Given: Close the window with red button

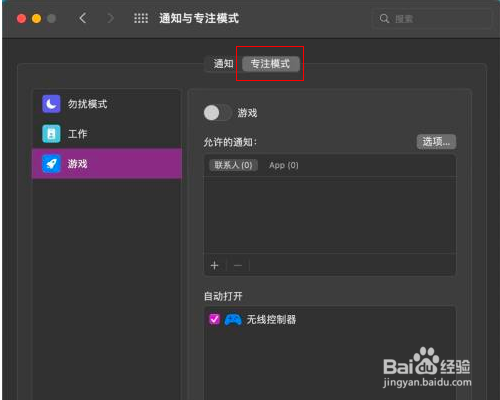Looking at the screenshot, I should (22, 18).
